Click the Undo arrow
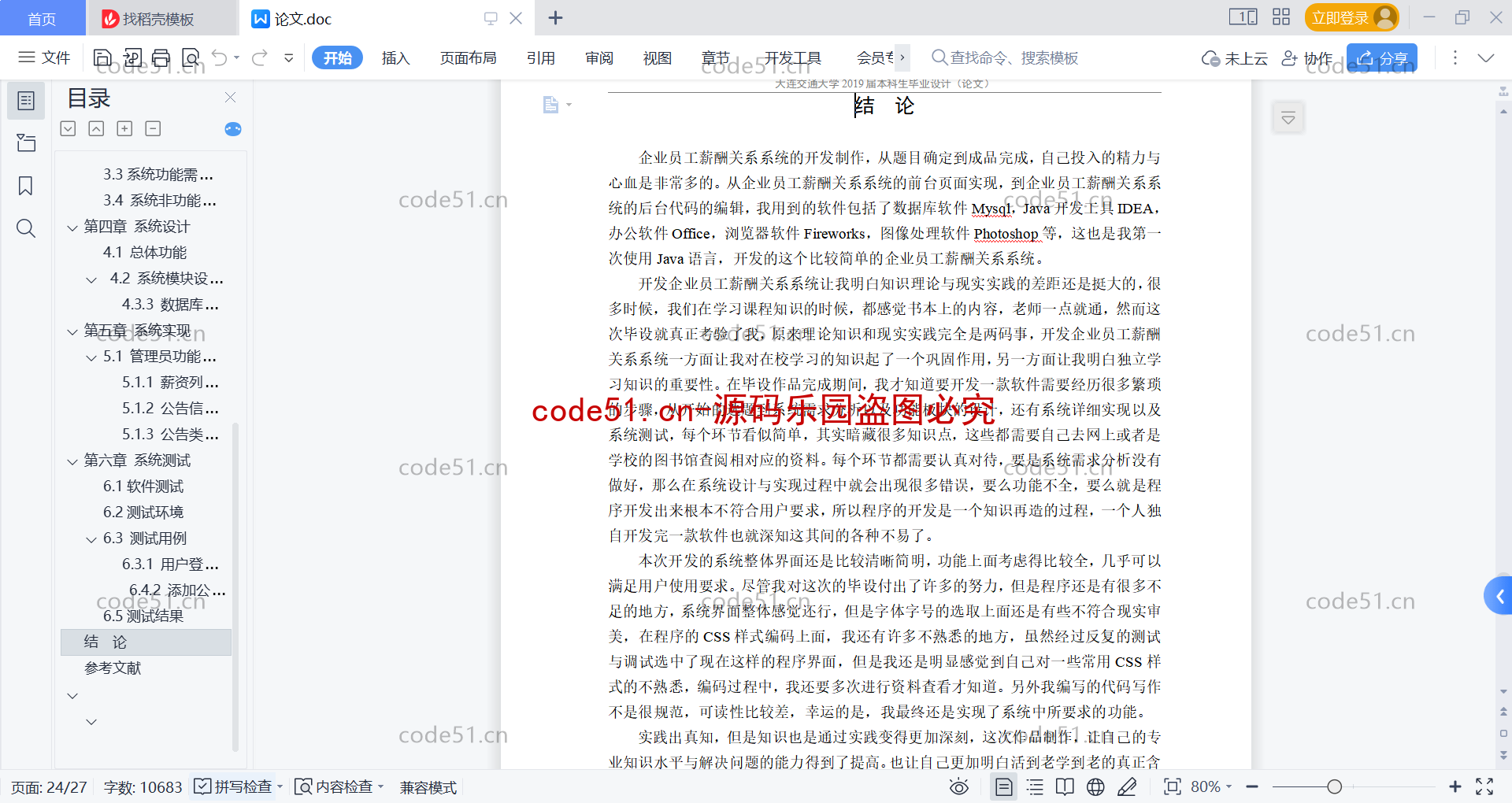The image size is (1512, 803). point(220,57)
